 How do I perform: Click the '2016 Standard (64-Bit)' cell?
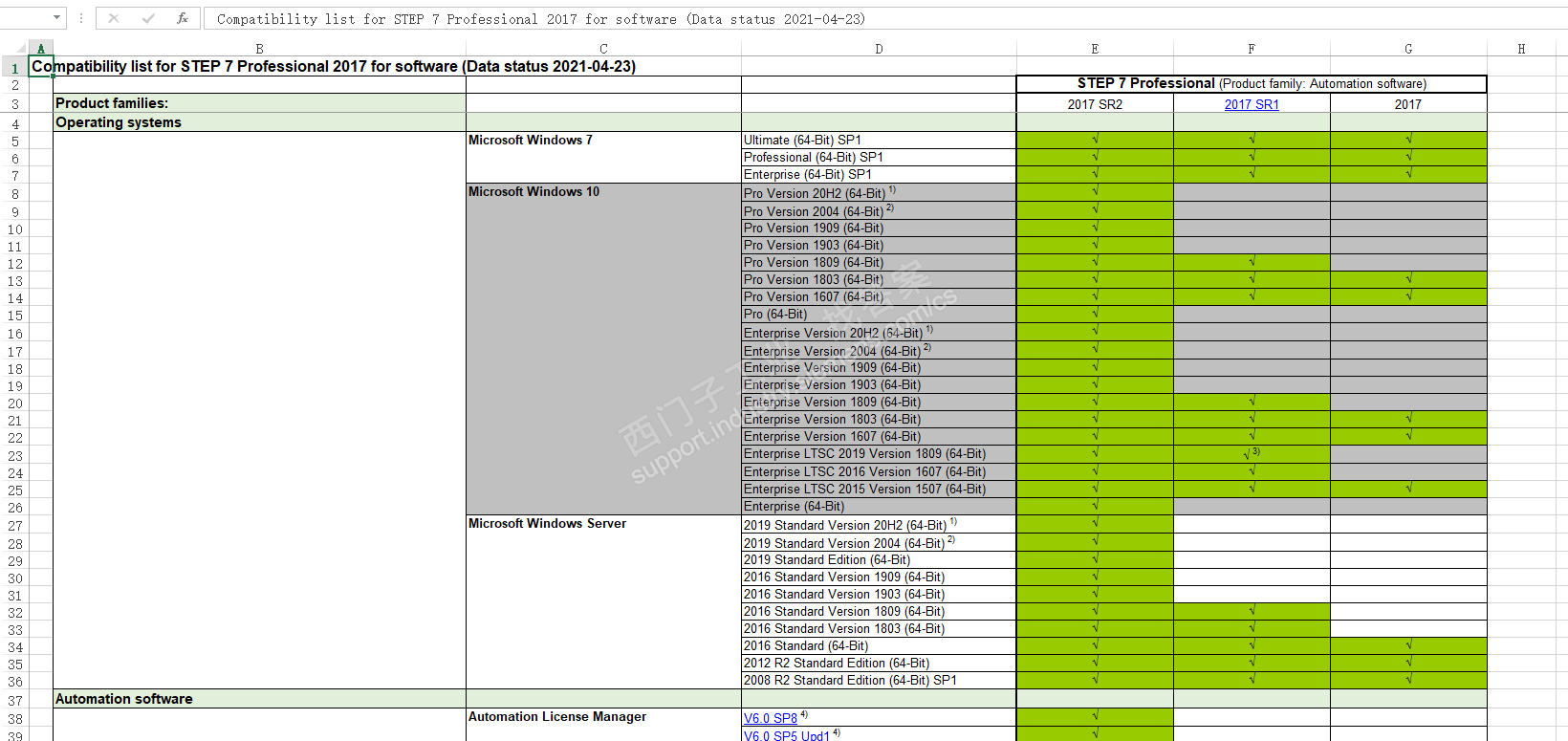click(x=879, y=645)
